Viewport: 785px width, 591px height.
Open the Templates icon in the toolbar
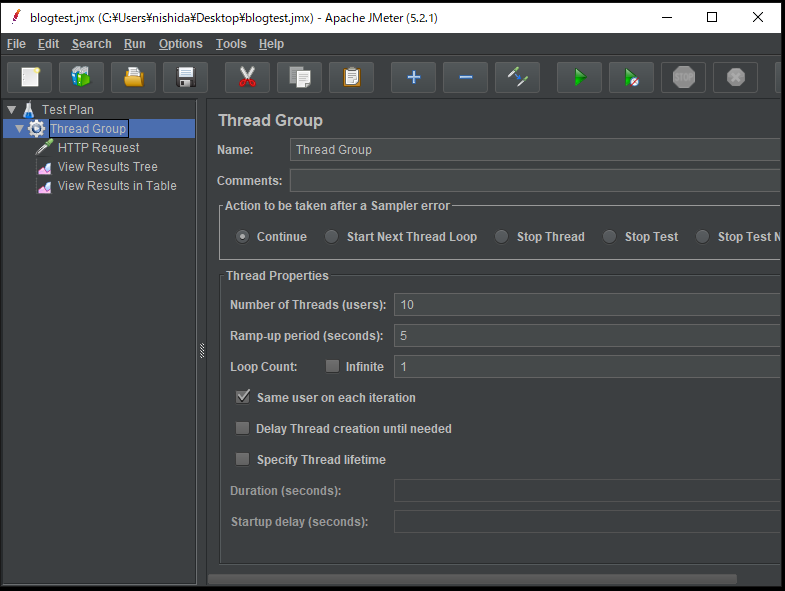pos(81,78)
